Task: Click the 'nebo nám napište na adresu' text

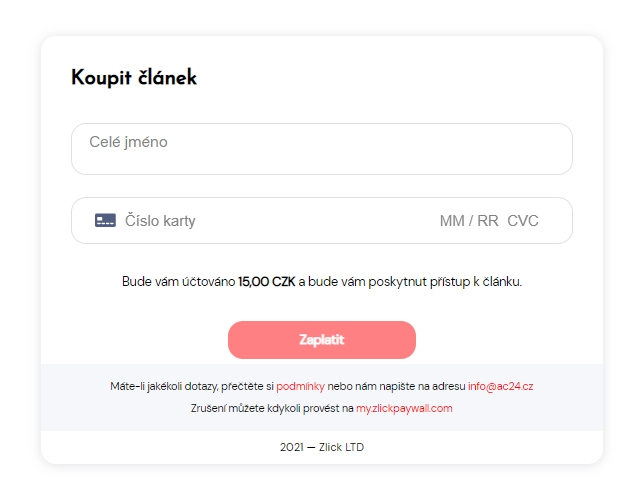Action: pyautogui.click(x=403, y=386)
